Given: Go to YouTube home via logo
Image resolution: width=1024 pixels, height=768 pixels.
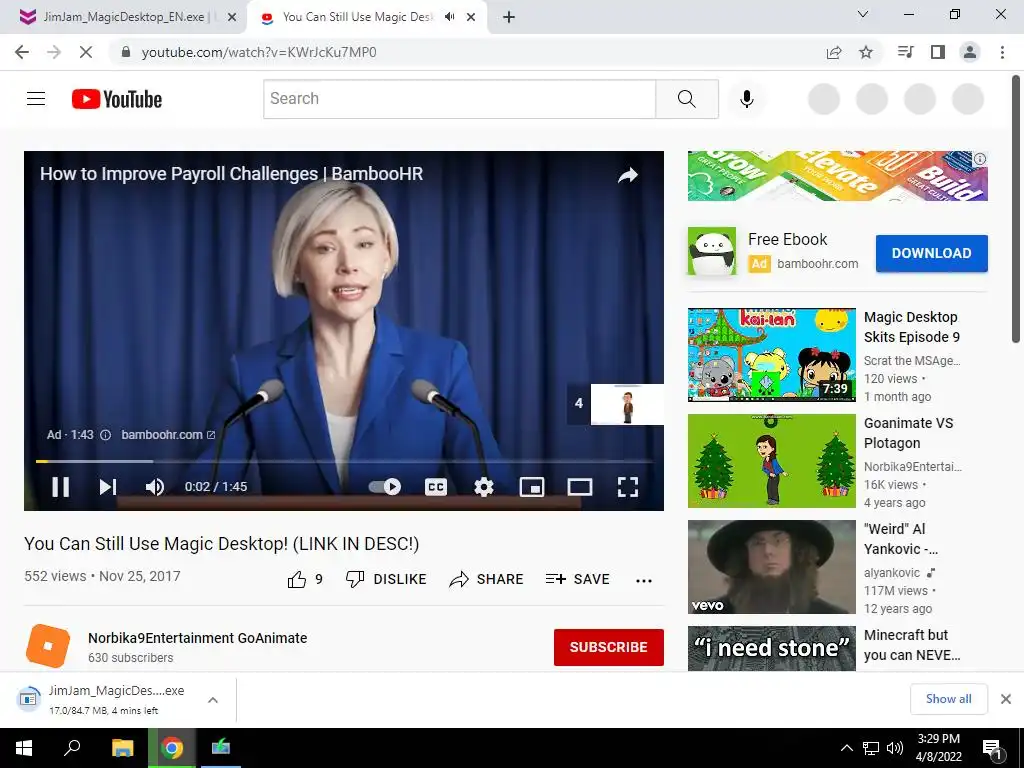Looking at the screenshot, I should coord(117,99).
